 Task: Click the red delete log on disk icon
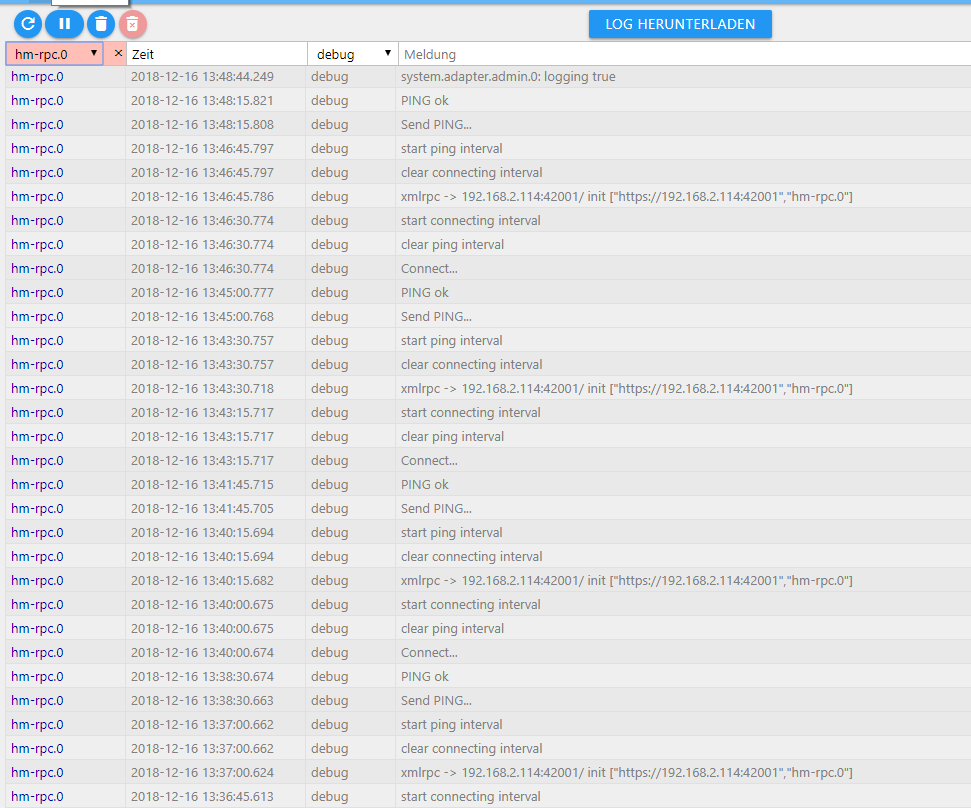click(133, 24)
